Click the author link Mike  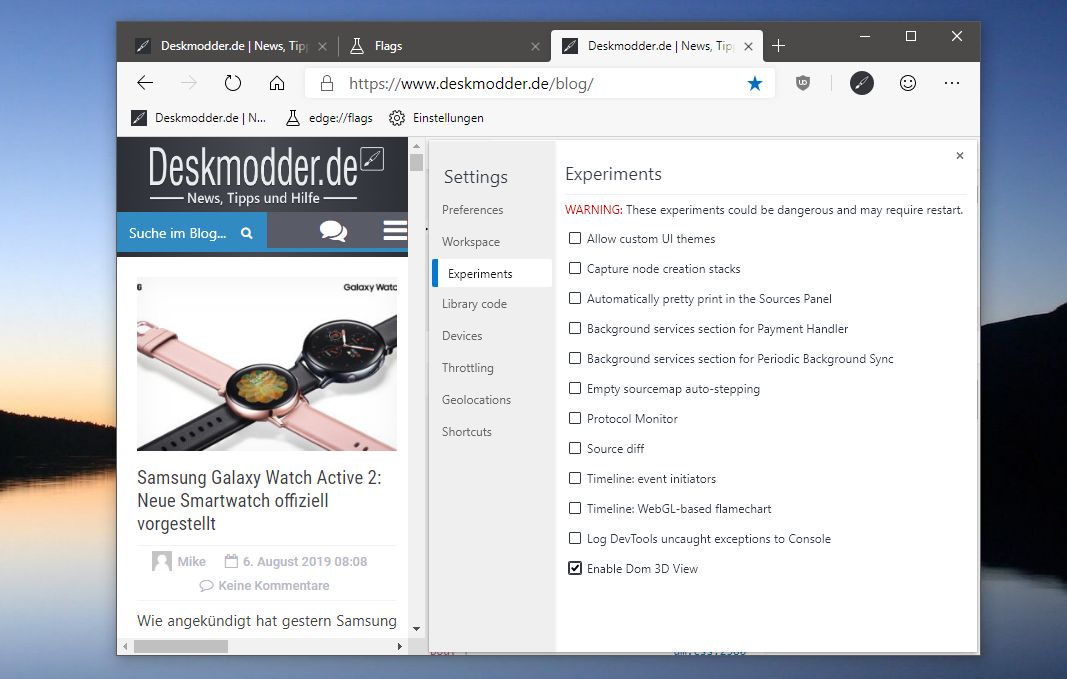coord(191,561)
